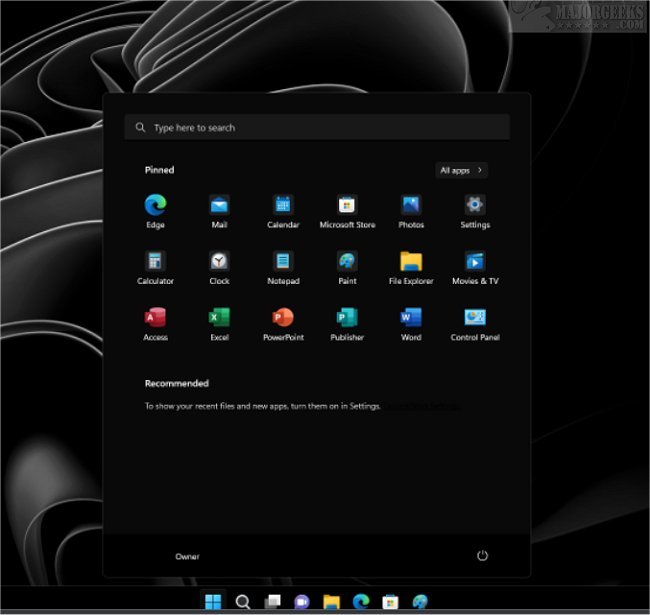Open the Calendar app

point(283,206)
